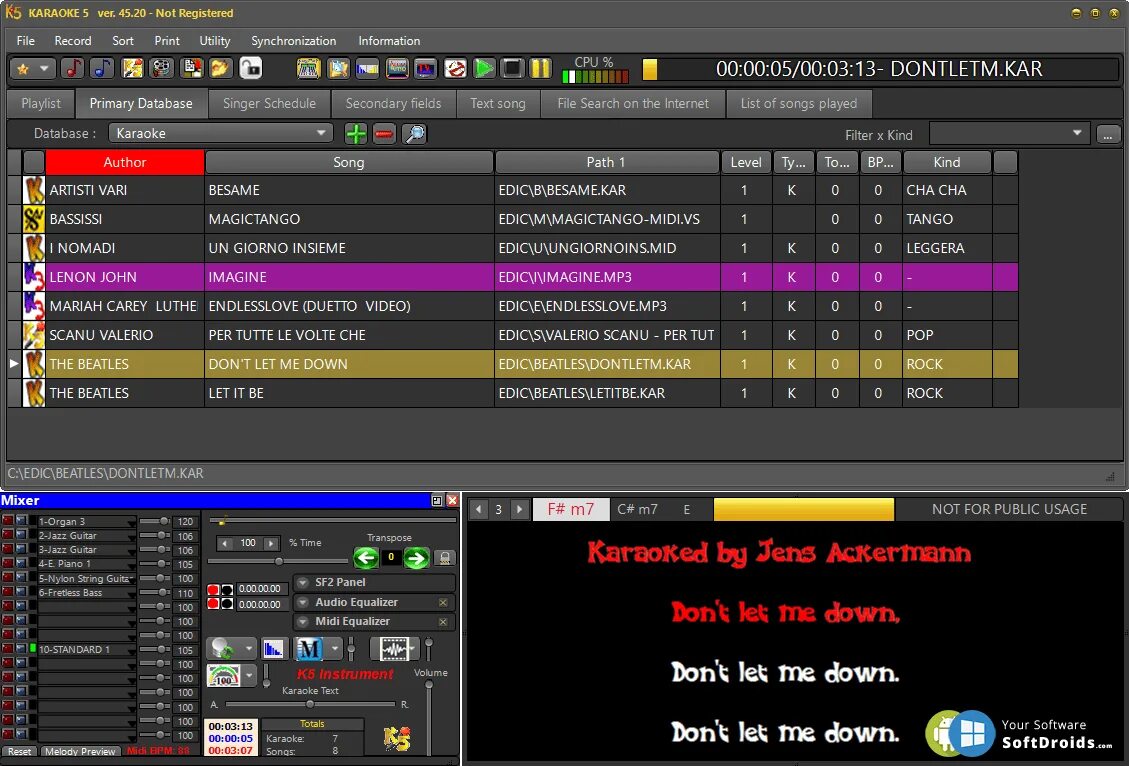Open the Database Karaoke dropdown
Image resolution: width=1129 pixels, height=766 pixels.
click(x=320, y=133)
